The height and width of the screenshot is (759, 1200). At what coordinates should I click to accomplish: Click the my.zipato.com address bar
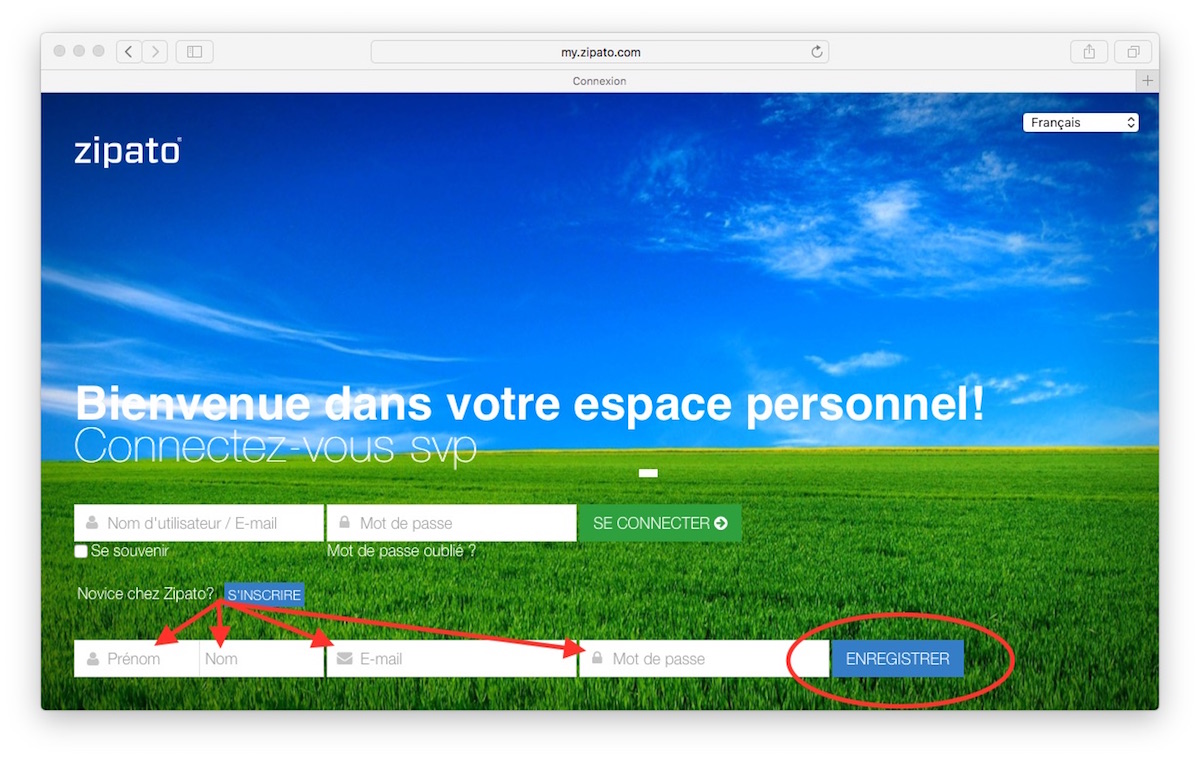(600, 52)
